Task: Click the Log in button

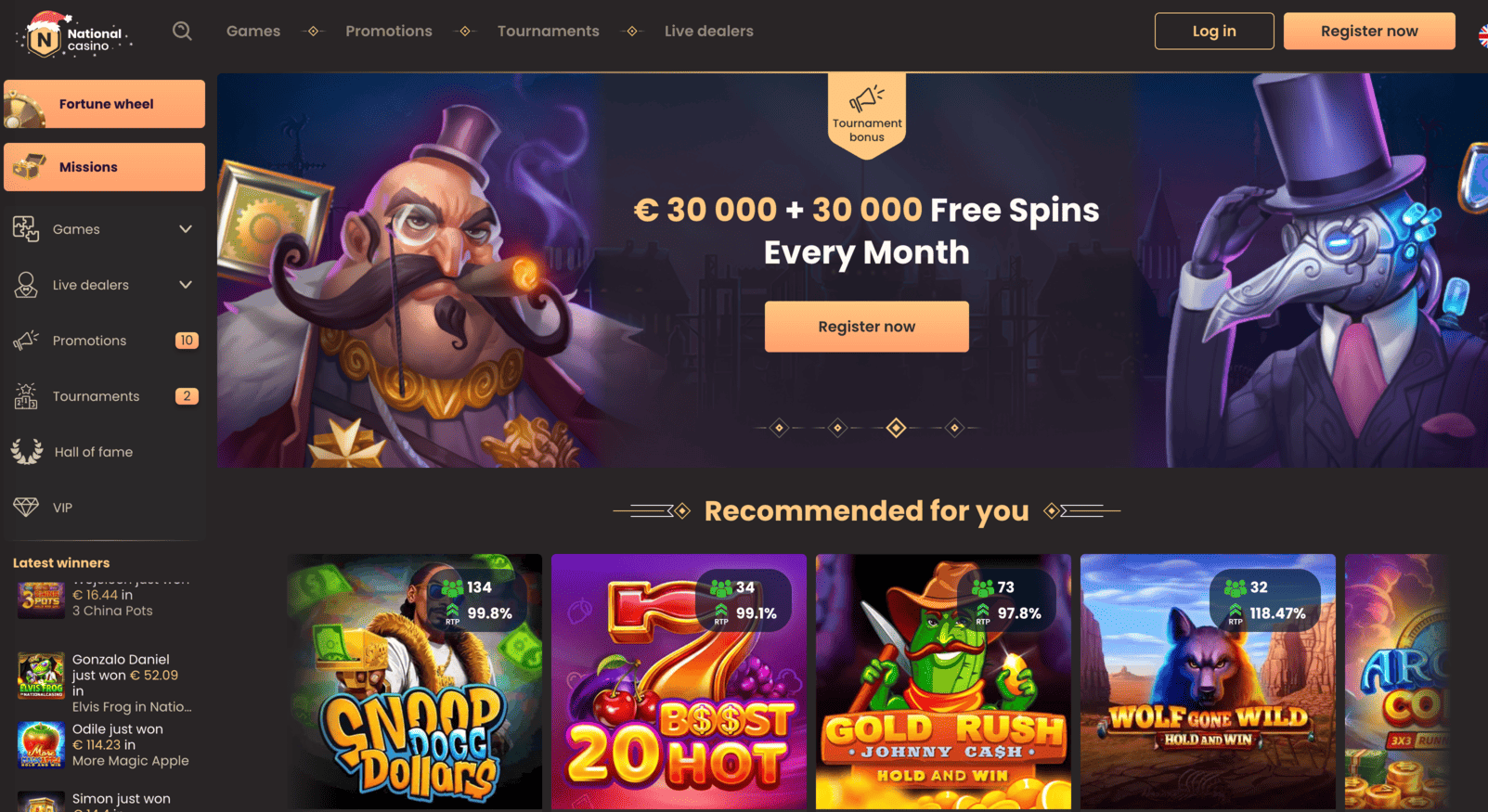Action: [1214, 31]
